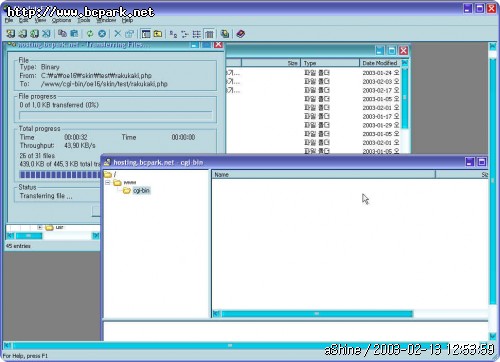The image size is (500, 362).
Task: Close the Transferring Files dialog
Action: pos(218,44)
